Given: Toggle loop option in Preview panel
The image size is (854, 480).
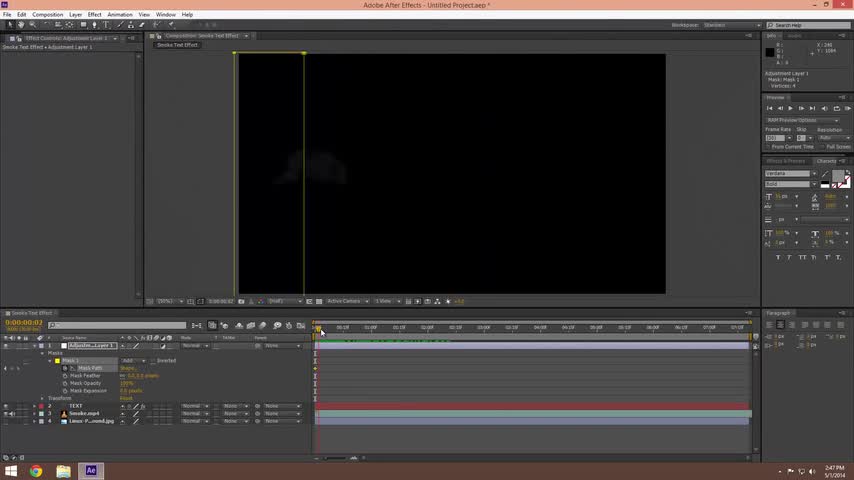Looking at the screenshot, I should click(x=837, y=108).
